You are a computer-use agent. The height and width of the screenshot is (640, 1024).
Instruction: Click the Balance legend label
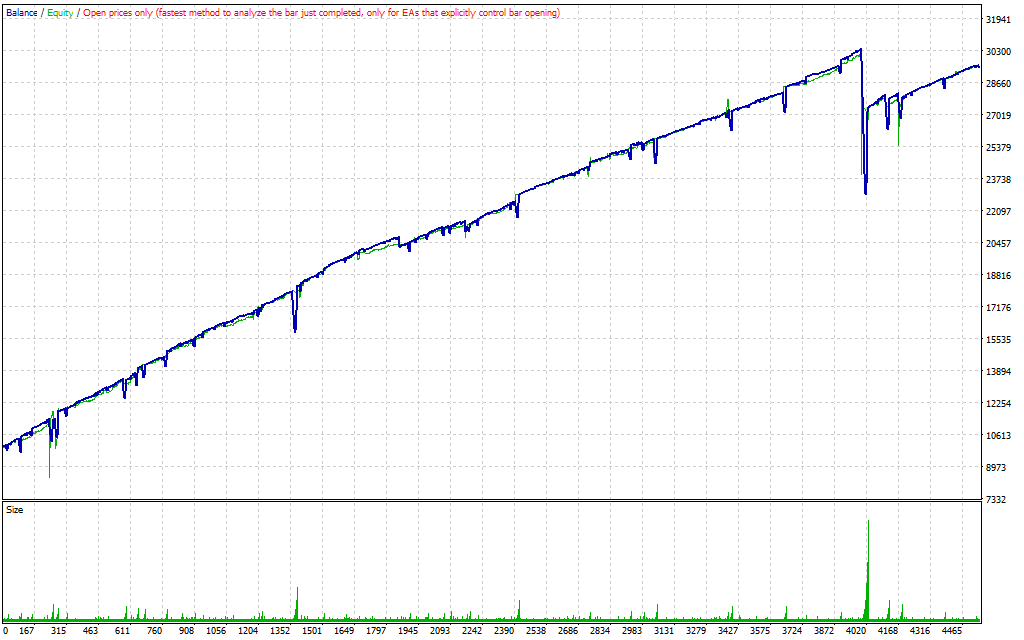point(21,13)
